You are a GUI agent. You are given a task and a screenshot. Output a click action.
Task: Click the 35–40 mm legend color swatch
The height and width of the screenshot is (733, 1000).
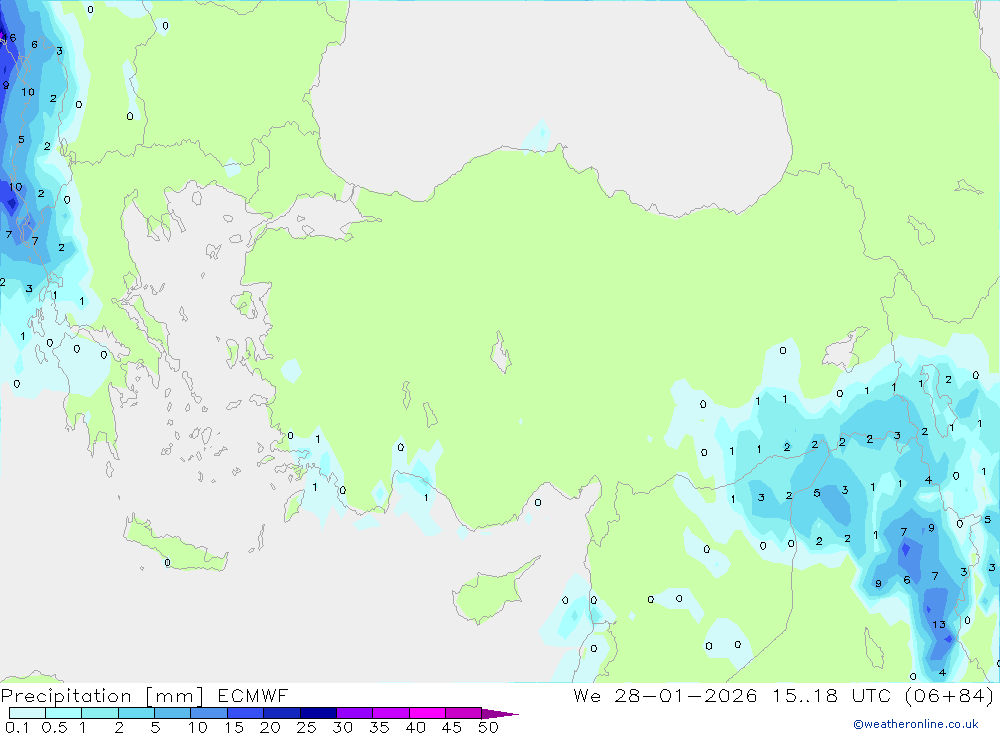(391, 713)
